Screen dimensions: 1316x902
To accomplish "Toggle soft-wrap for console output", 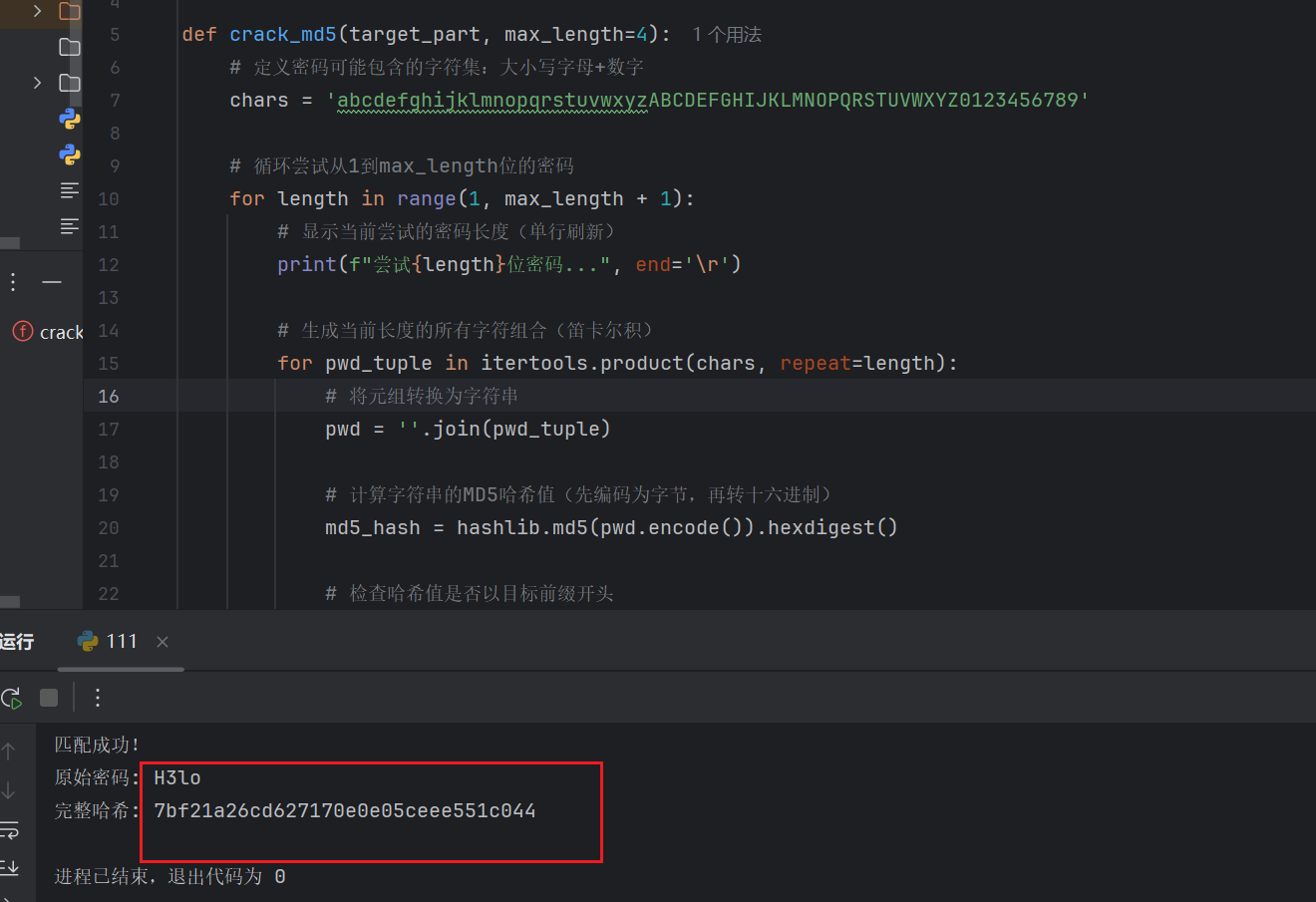I will [10, 830].
